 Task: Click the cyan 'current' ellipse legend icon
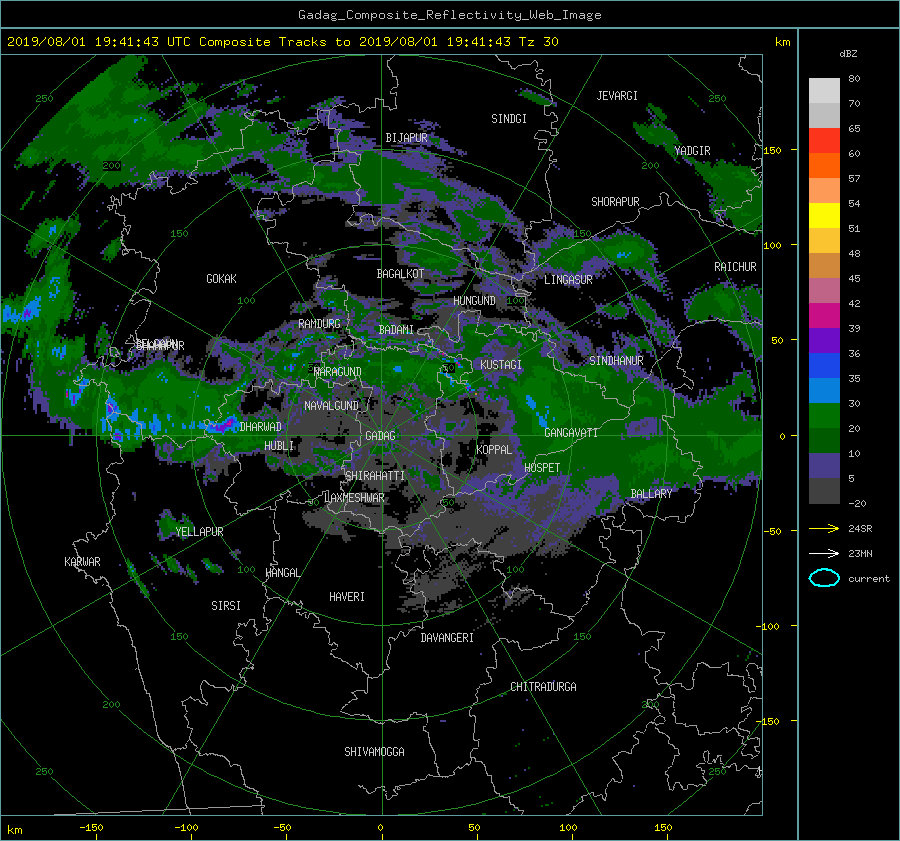824,578
